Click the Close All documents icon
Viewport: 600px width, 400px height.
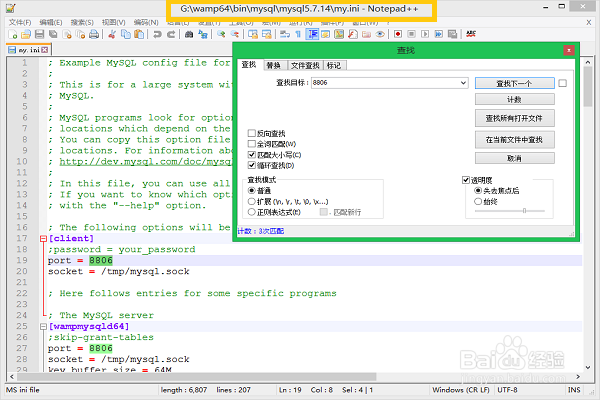[80, 34]
